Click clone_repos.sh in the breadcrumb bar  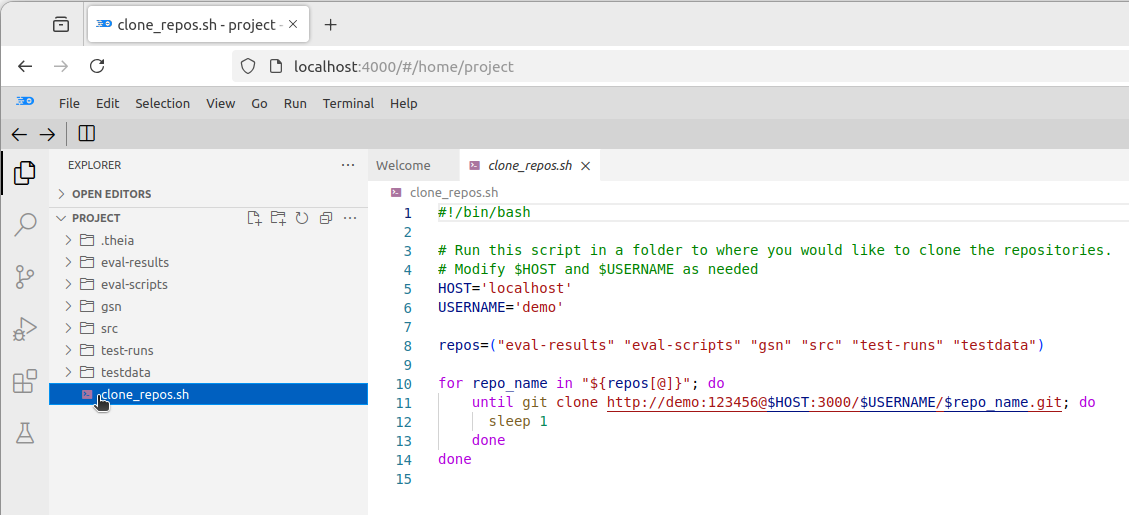click(x=454, y=192)
